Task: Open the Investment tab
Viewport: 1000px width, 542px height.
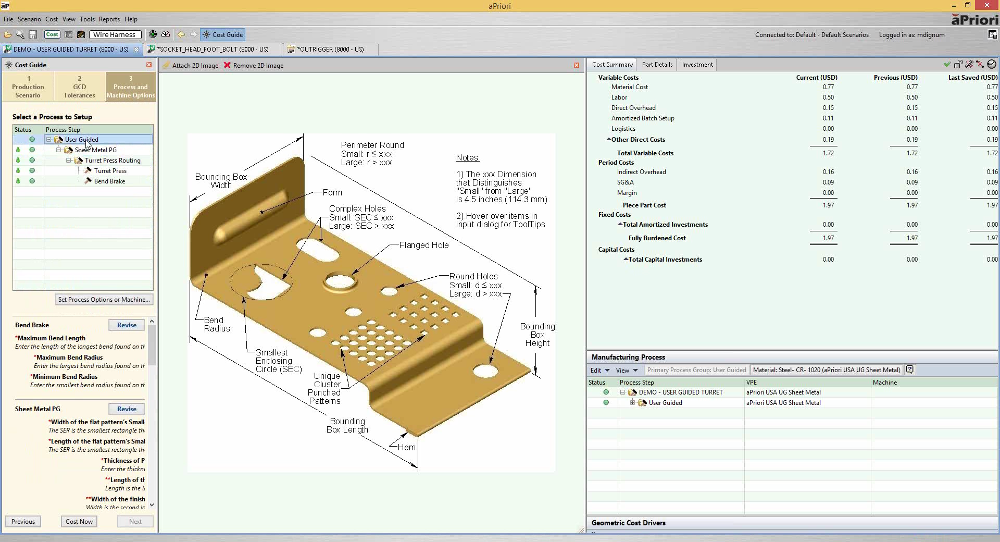Action: click(x=698, y=64)
